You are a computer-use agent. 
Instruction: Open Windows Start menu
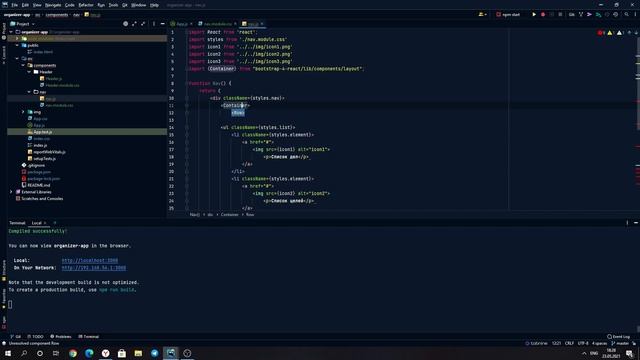(x=8, y=353)
